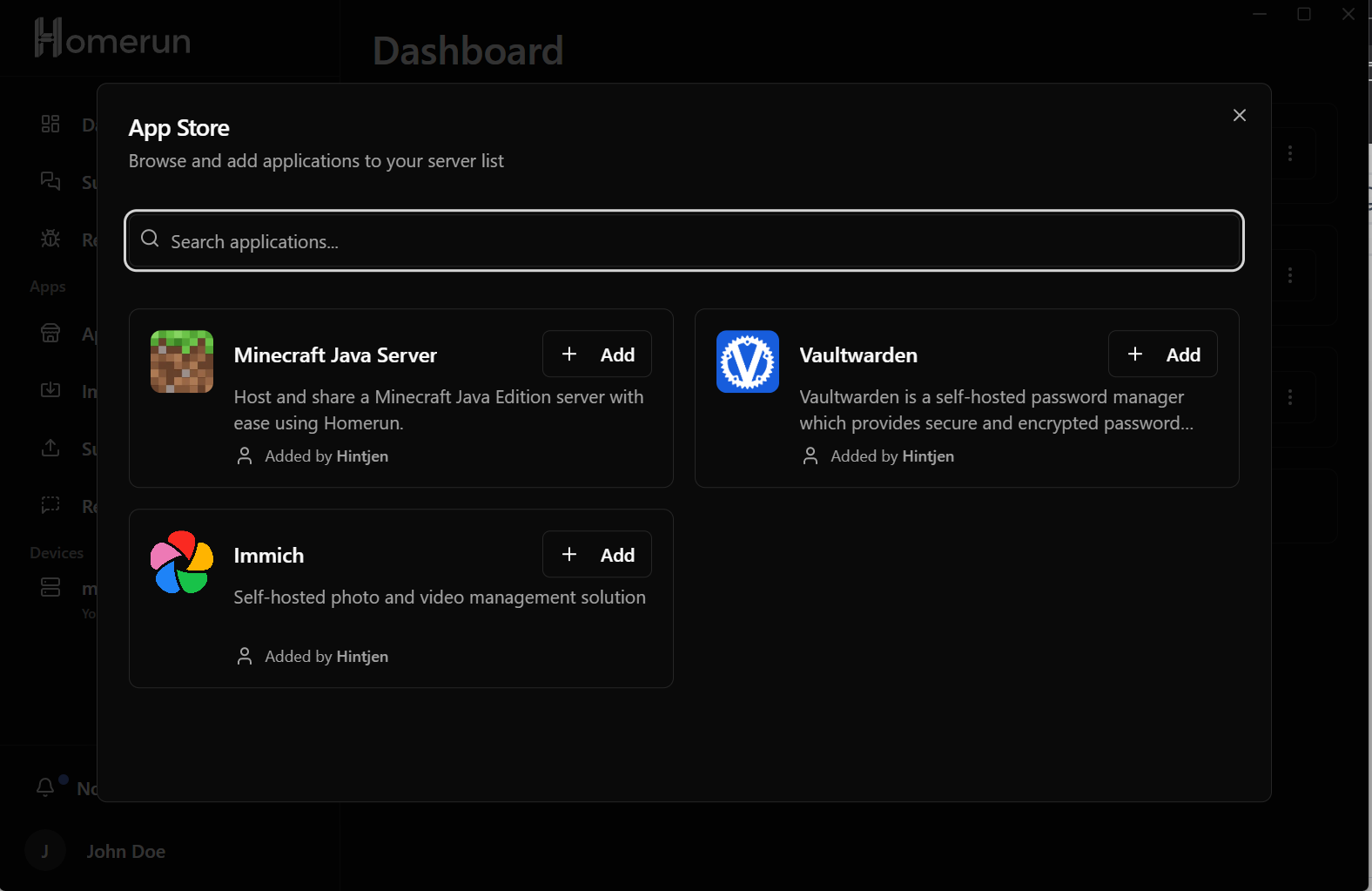
Task: Add the Minecraft Java Server app
Action: tap(597, 354)
